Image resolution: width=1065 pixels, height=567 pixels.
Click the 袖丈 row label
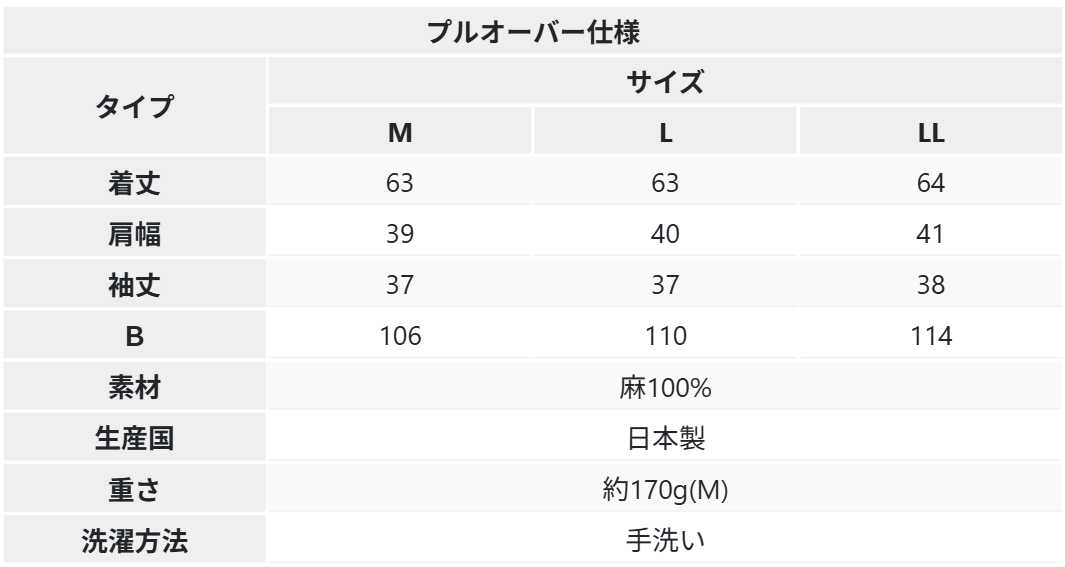click(x=135, y=287)
